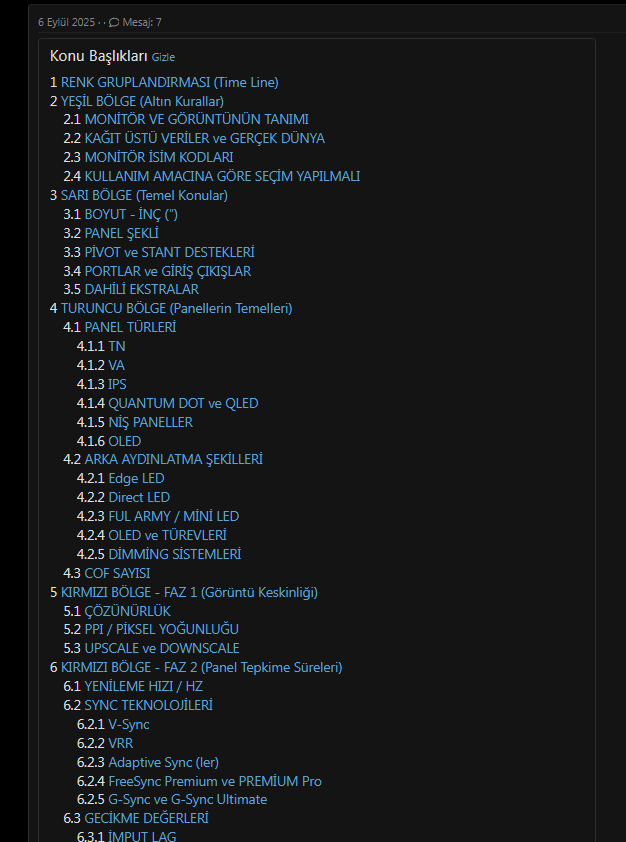Jump to KIRMIZI BÖLGE - FAZ 2
Image resolution: width=626 pixels, height=842 pixels.
pyautogui.click(x=202, y=667)
